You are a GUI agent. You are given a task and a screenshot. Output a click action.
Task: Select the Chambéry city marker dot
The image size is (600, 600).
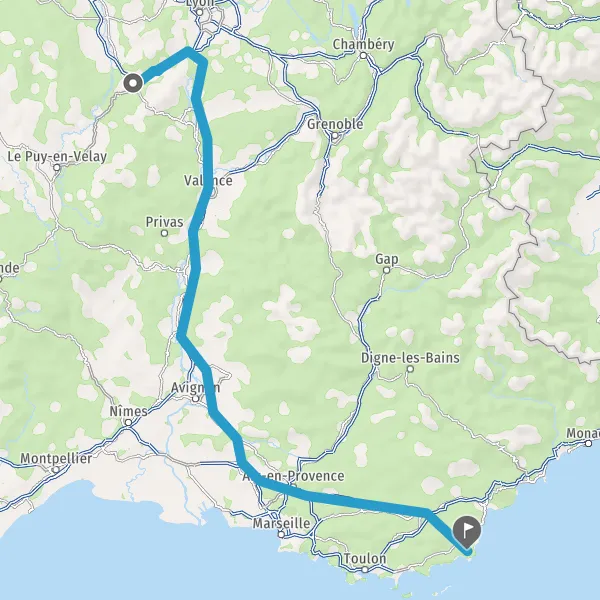click(x=363, y=55)
